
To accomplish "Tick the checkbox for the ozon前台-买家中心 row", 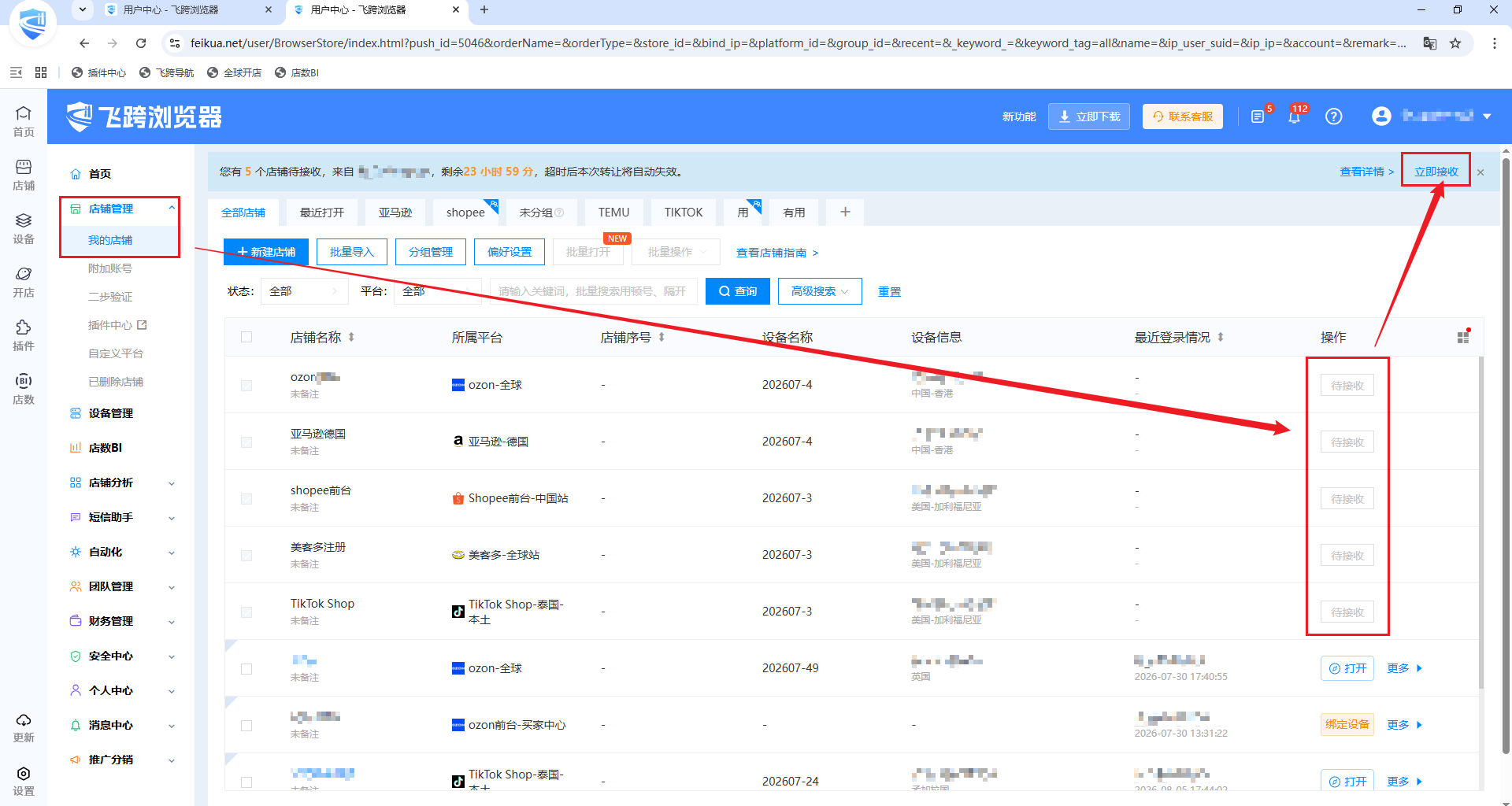I will [x=246, y=725].
